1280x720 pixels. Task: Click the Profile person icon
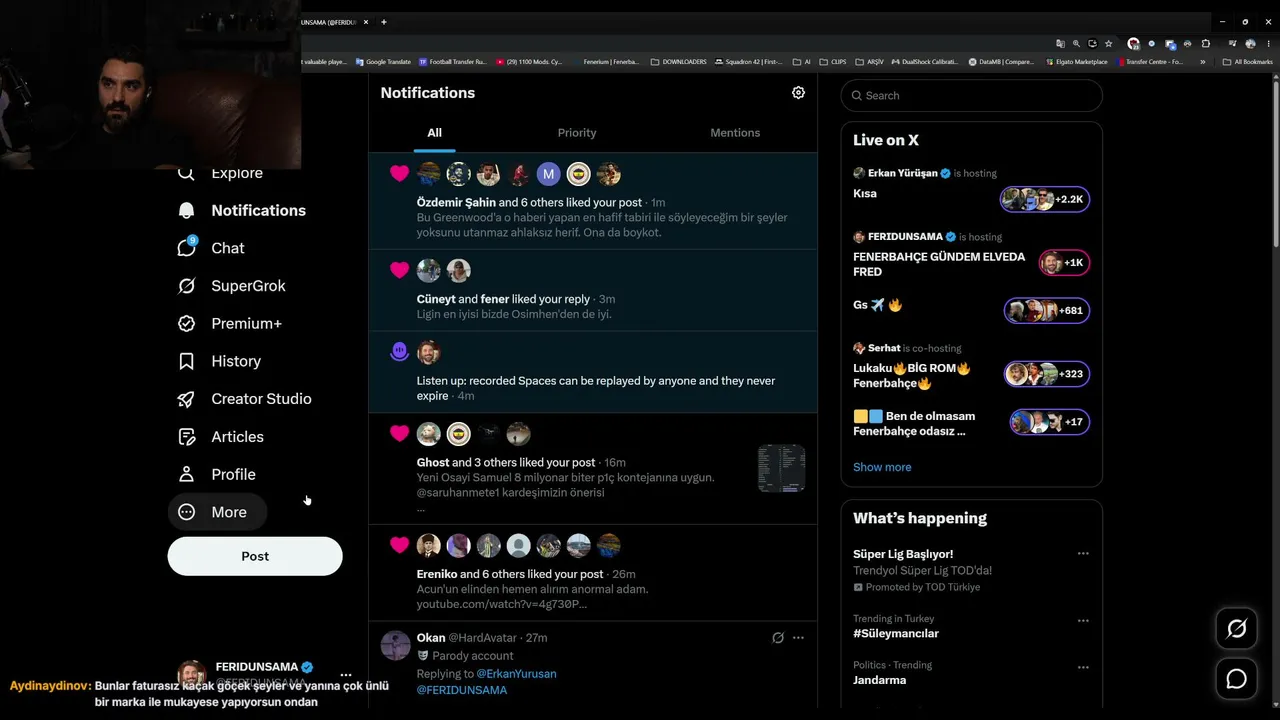click(x=186, y=474)
